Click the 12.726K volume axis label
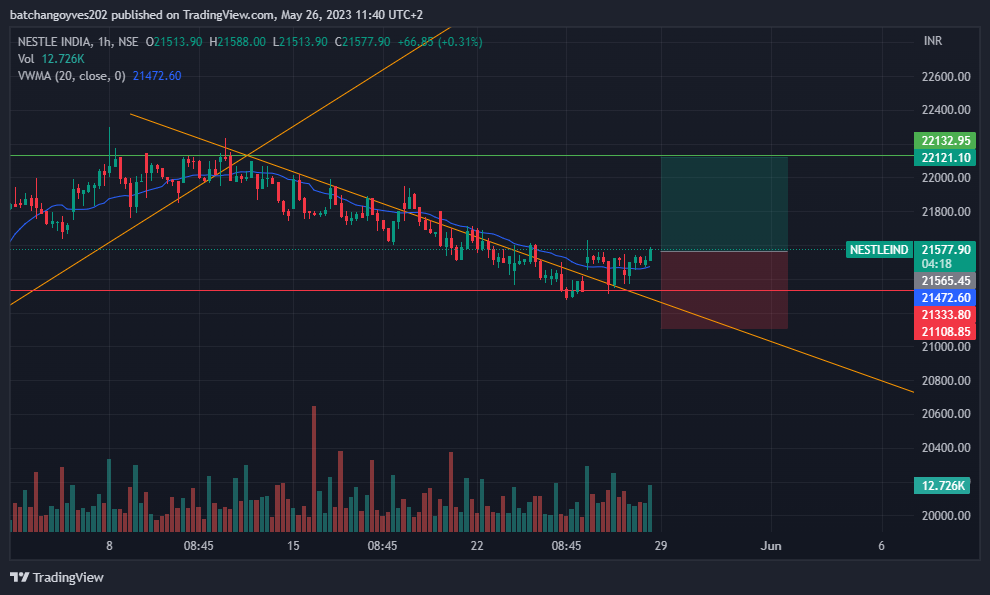 tap(942, 486)
